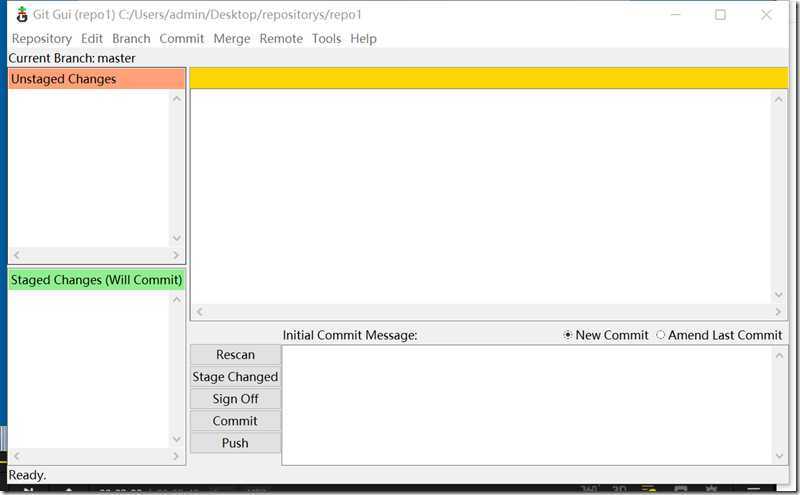Open the Merge menu
This screenshot has width=800, height=495.
[x=232, y=39]
